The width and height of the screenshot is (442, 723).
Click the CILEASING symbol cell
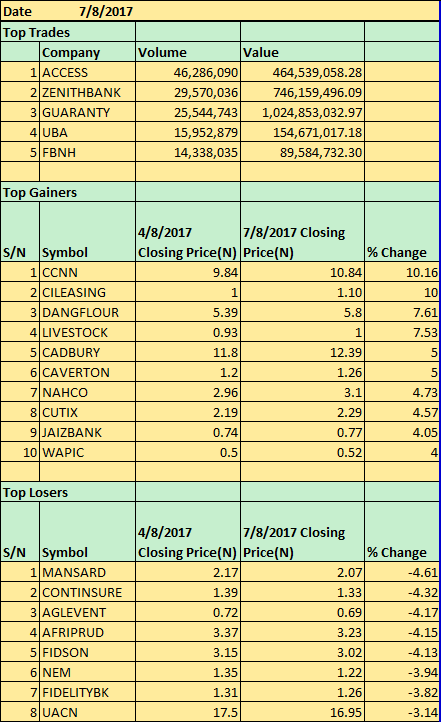click(88, 292)
